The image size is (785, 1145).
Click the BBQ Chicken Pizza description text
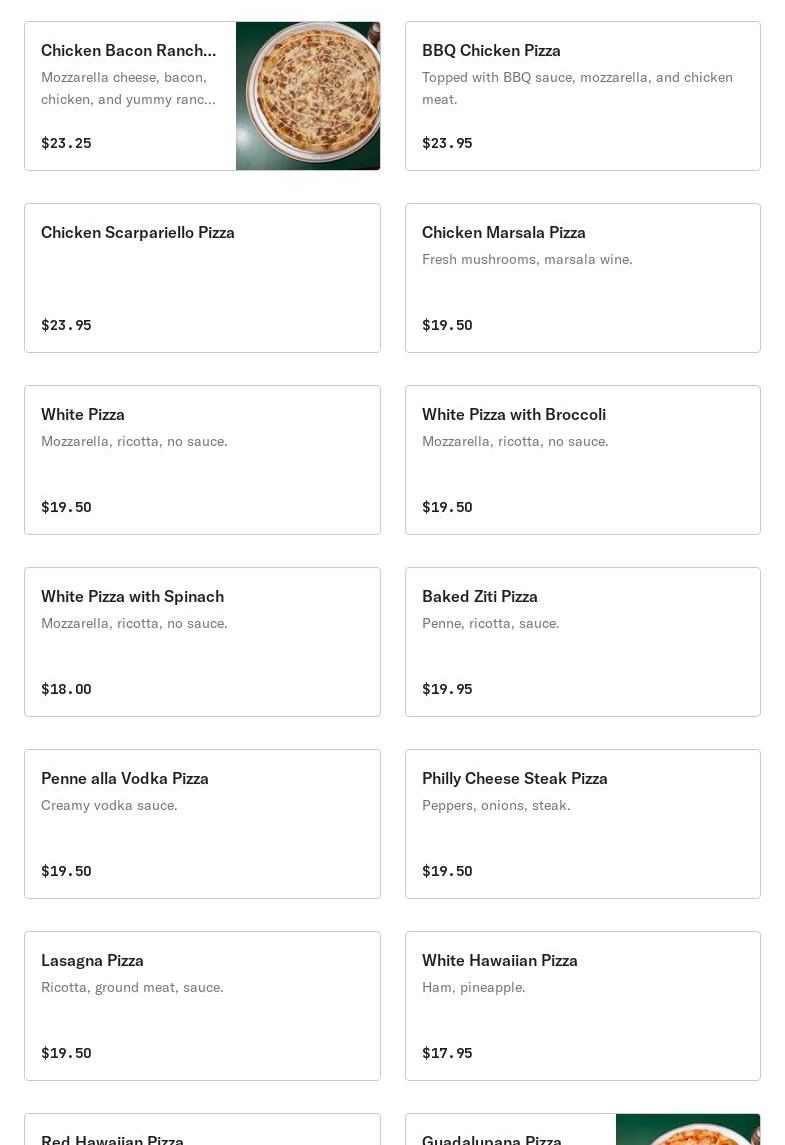pyautogui.click(x=577, y=88)
